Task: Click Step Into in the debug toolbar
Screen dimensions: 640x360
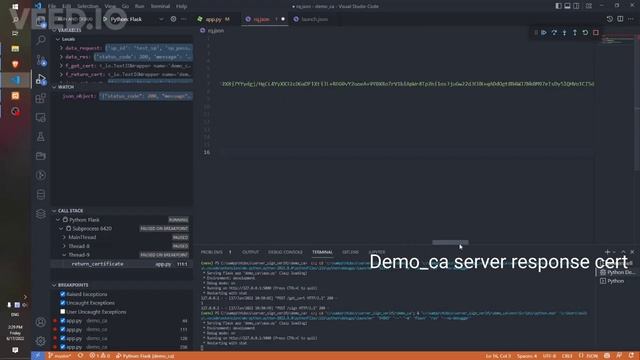Action: coord(564,33)
